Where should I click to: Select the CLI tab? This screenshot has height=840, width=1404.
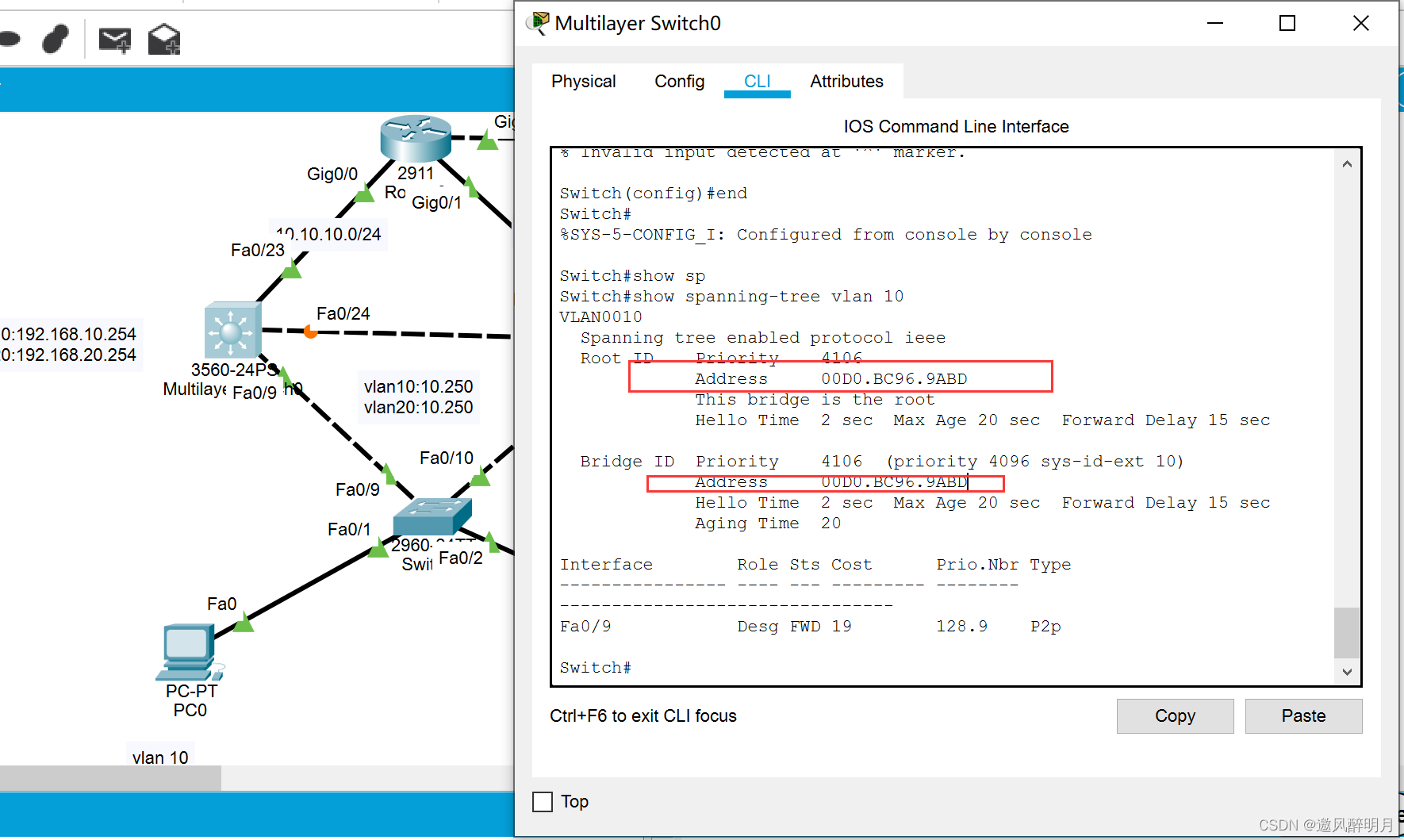(x=758, y=81)
